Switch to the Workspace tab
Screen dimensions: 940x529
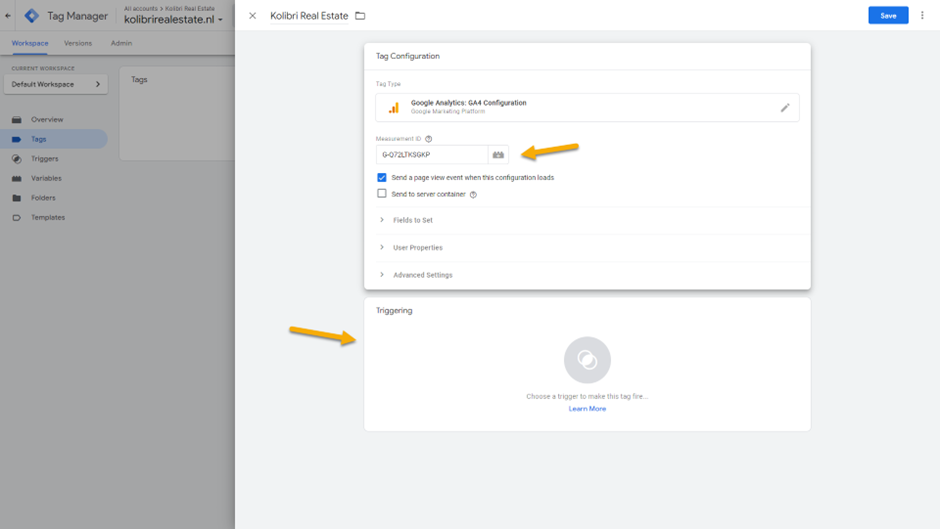coord(30,43)
